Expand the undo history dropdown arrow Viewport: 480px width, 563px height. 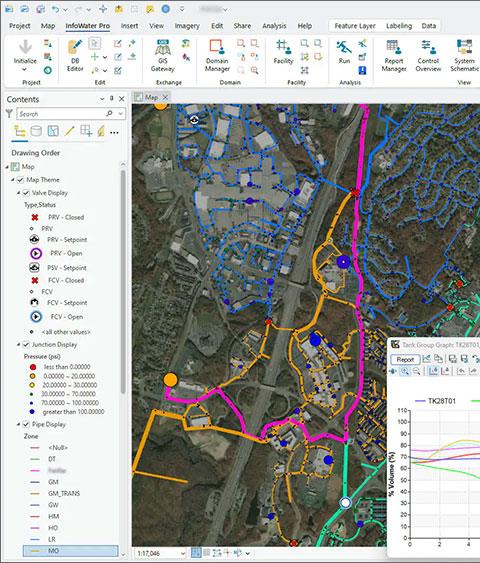65,10
